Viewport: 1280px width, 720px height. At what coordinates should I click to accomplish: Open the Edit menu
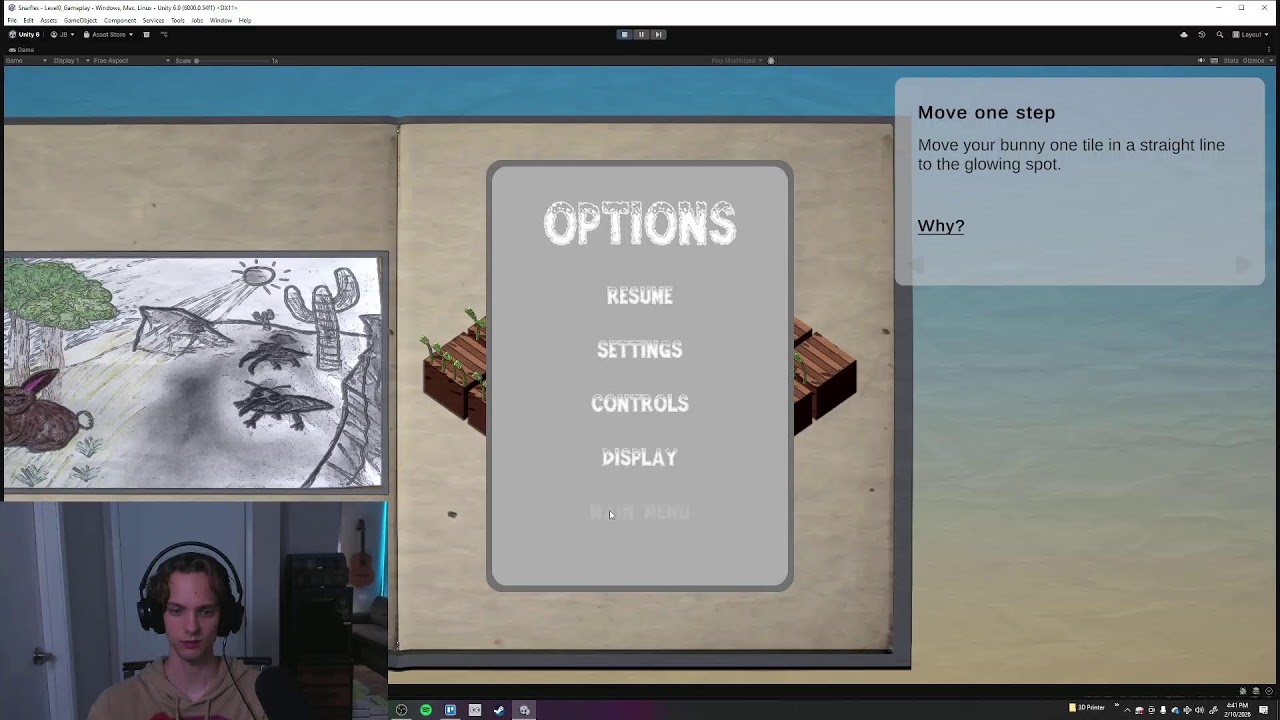(x=28, y=20)
